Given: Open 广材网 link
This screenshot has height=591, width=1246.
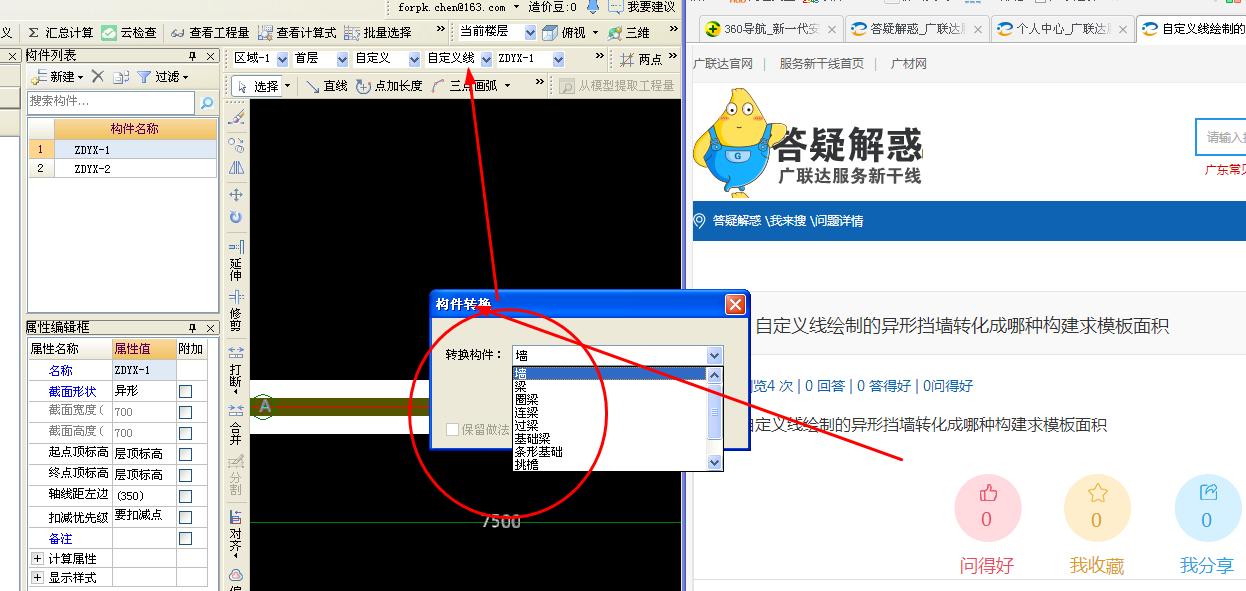Looking at the screenshot, I should click(x=908, y=63).
